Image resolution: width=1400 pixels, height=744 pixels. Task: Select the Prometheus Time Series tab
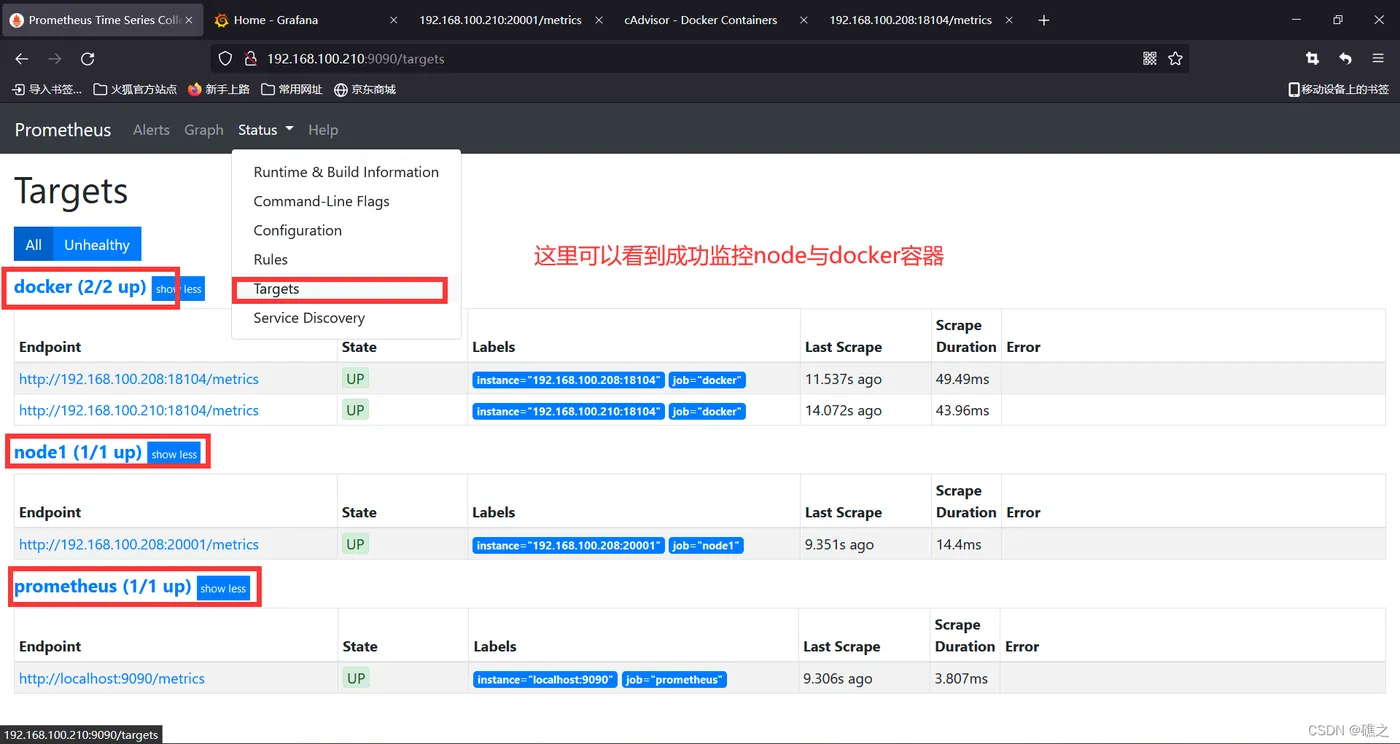tap(102, 20)
